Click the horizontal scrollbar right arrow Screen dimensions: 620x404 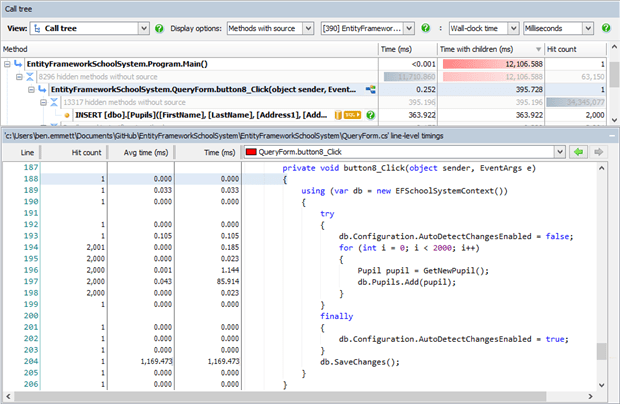[590, 396]
